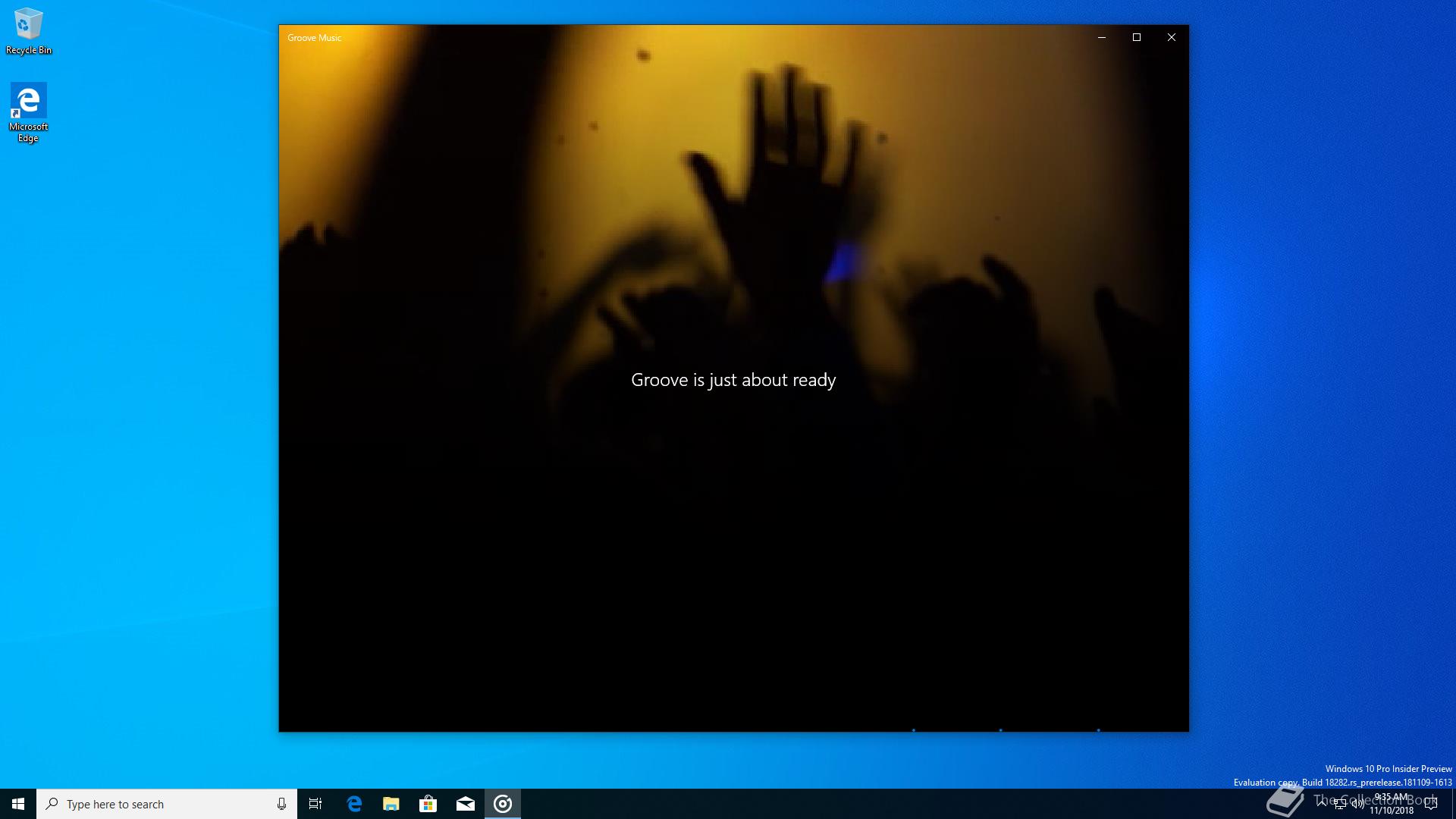This screenshot has height=819, width=1456.
Task: Open the Mail app from taskbar
Action: tap(466, 804)
